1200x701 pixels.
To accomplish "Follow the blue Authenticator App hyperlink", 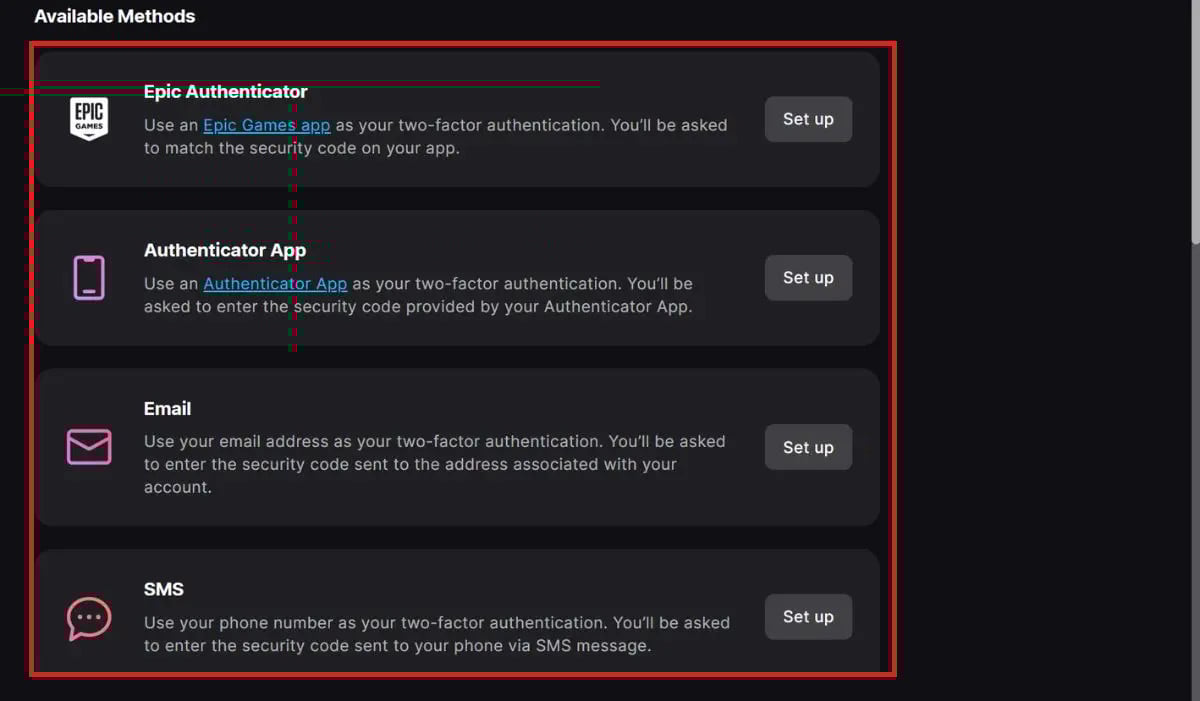I will [275, 284].
